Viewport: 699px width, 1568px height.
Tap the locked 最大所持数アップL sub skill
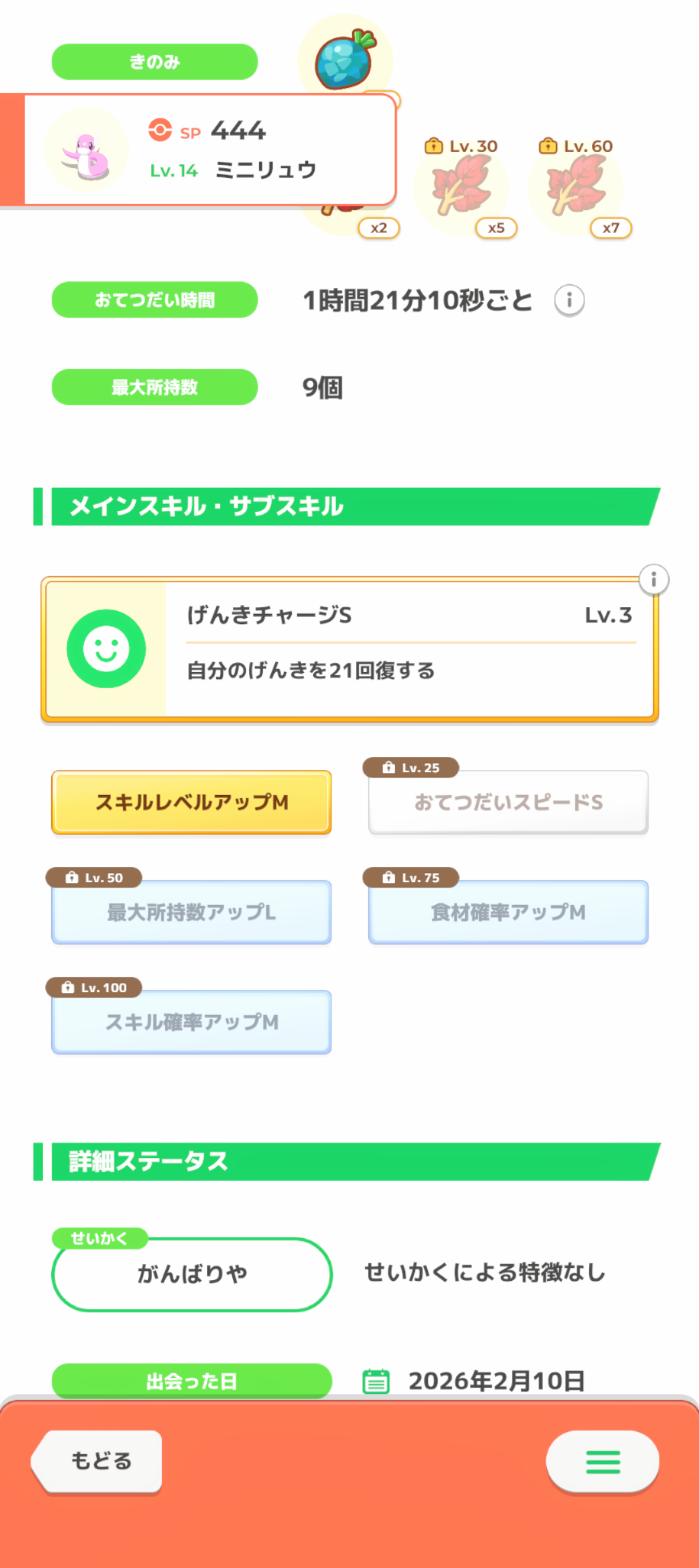pos(192,912)
